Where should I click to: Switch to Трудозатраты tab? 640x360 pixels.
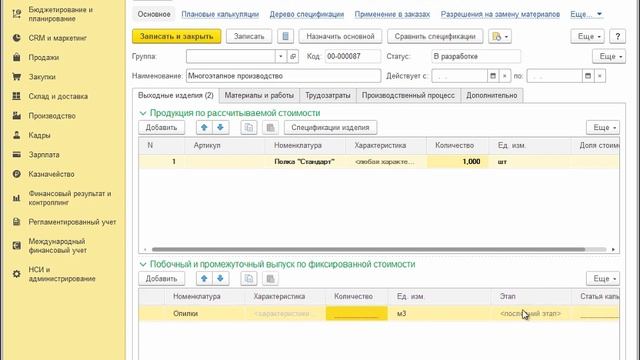tap(328, 95)
